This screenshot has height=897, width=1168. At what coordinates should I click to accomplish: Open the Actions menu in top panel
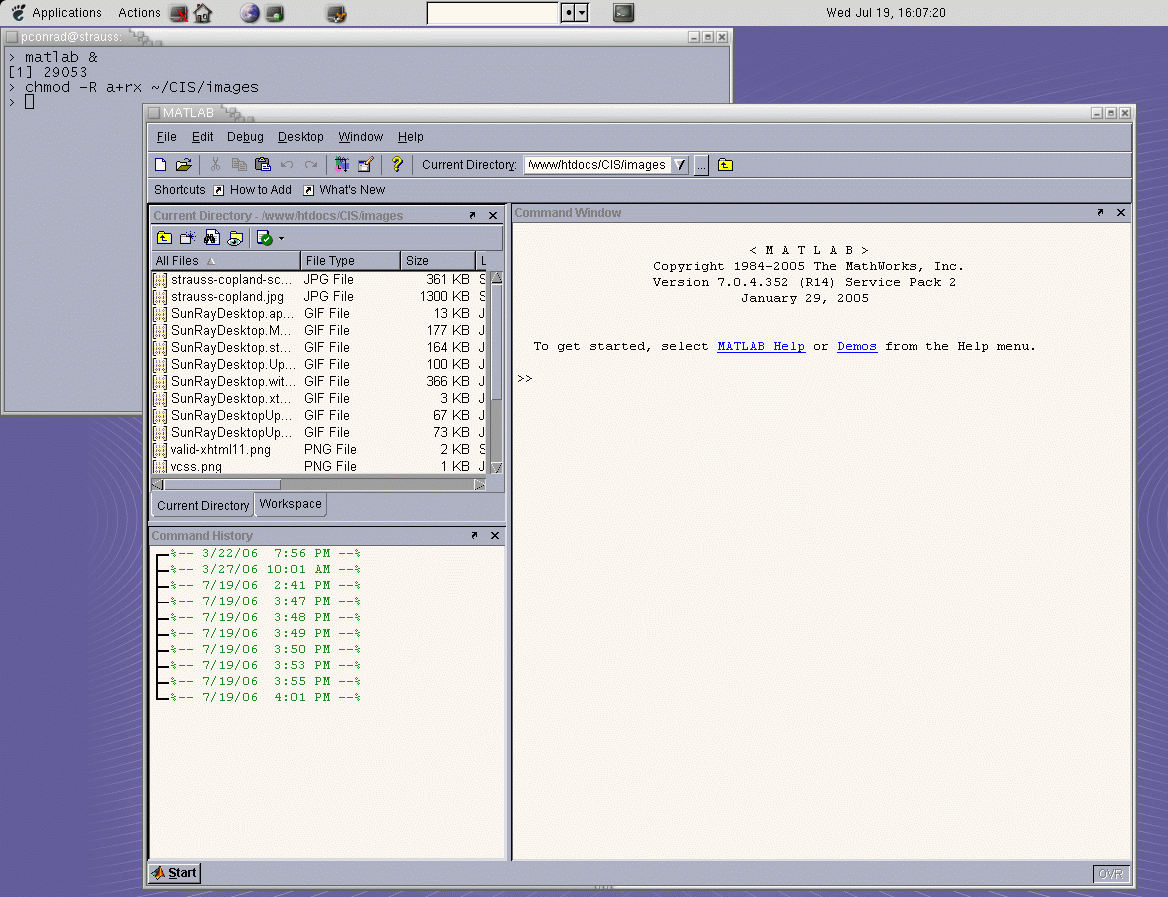tap(139, 13)
